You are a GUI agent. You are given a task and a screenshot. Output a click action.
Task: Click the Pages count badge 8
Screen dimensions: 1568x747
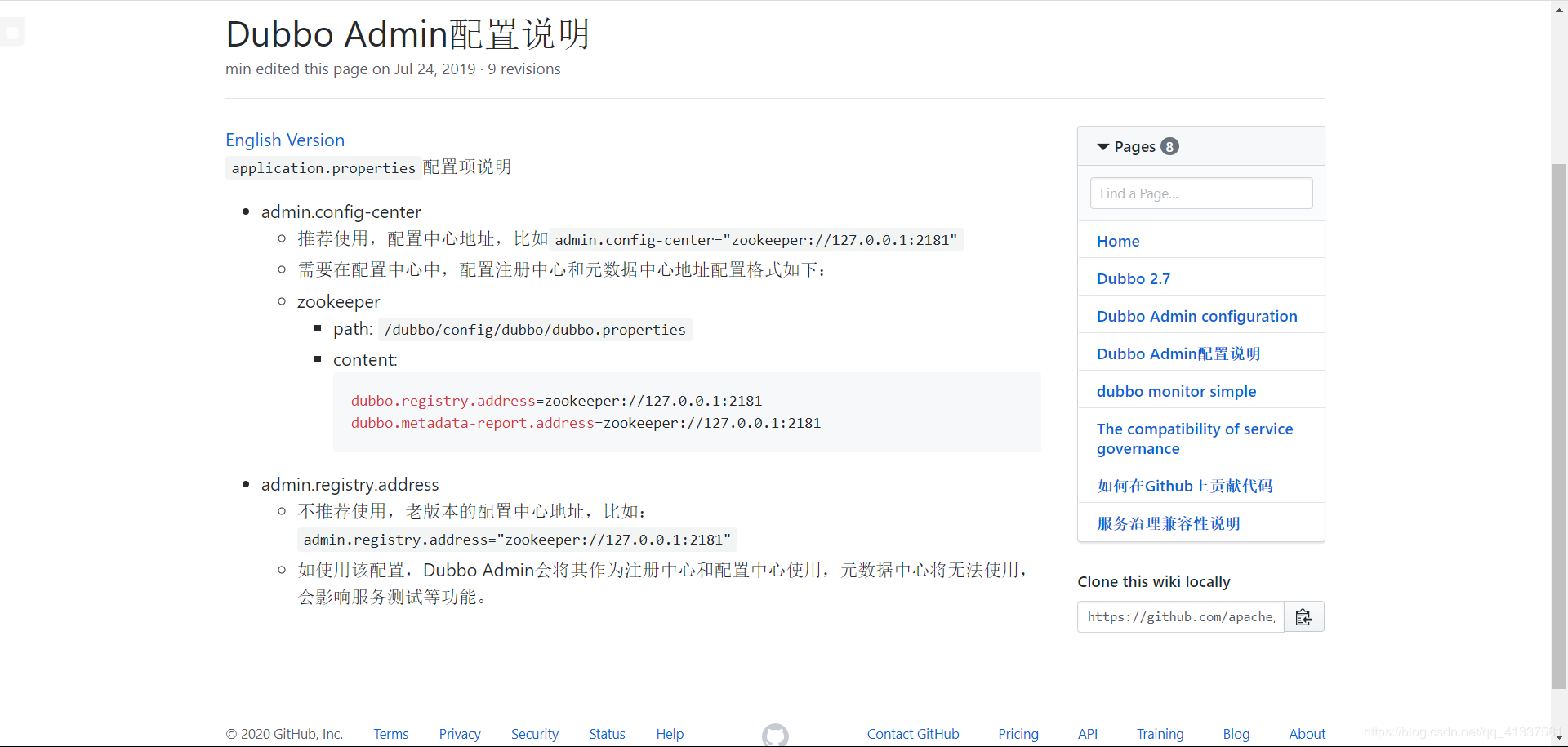1169,147
